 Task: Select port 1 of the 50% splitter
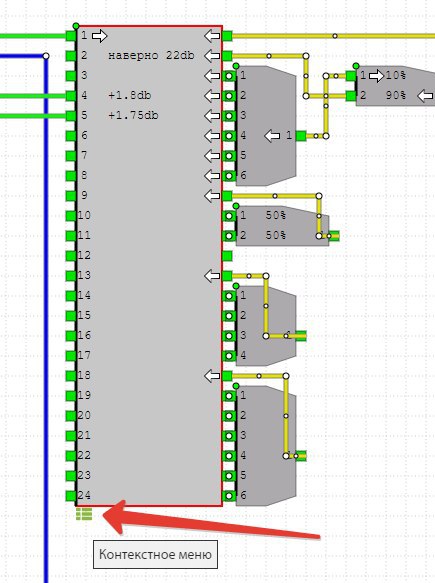coord(229,216)
